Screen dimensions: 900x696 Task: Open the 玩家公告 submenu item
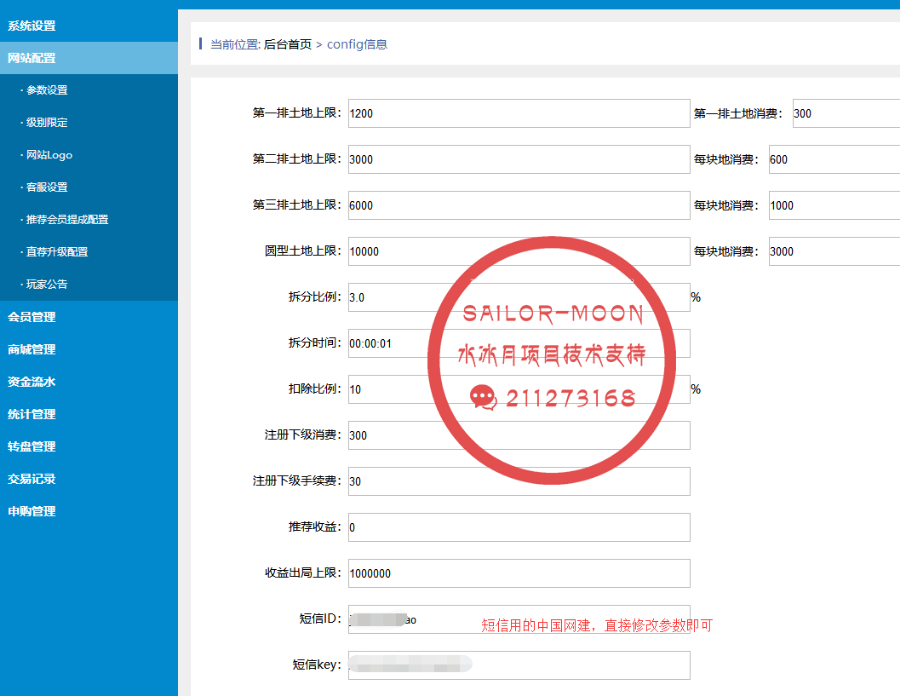click(47, 284)
